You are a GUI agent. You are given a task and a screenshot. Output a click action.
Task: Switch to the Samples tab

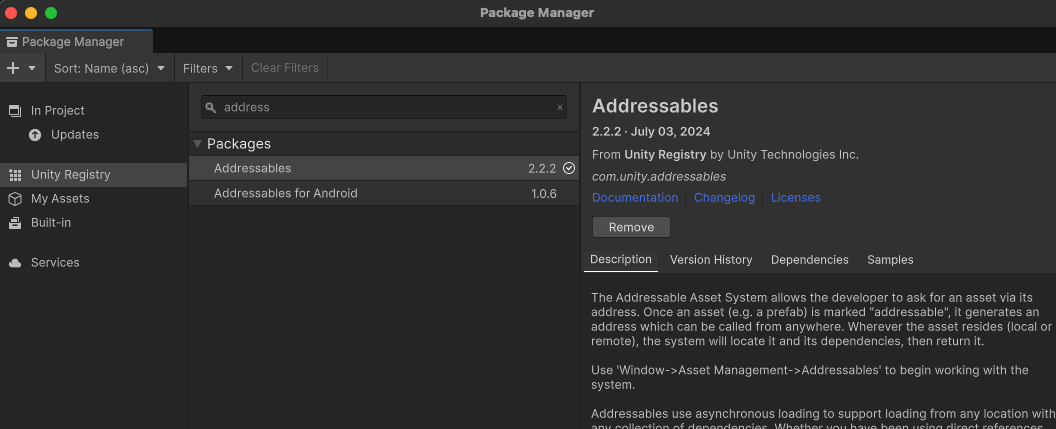click(890, 260)
